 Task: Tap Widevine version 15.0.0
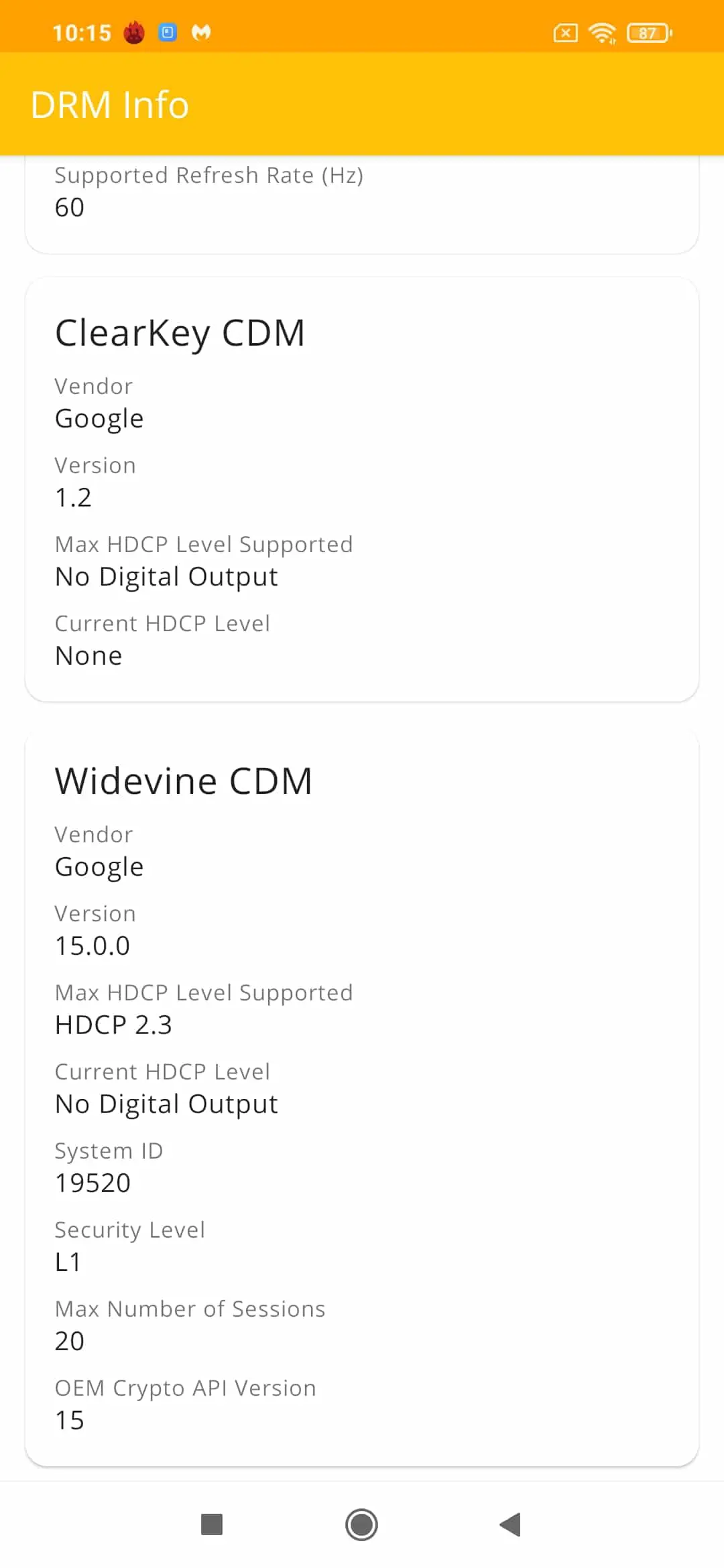[93, 946]
